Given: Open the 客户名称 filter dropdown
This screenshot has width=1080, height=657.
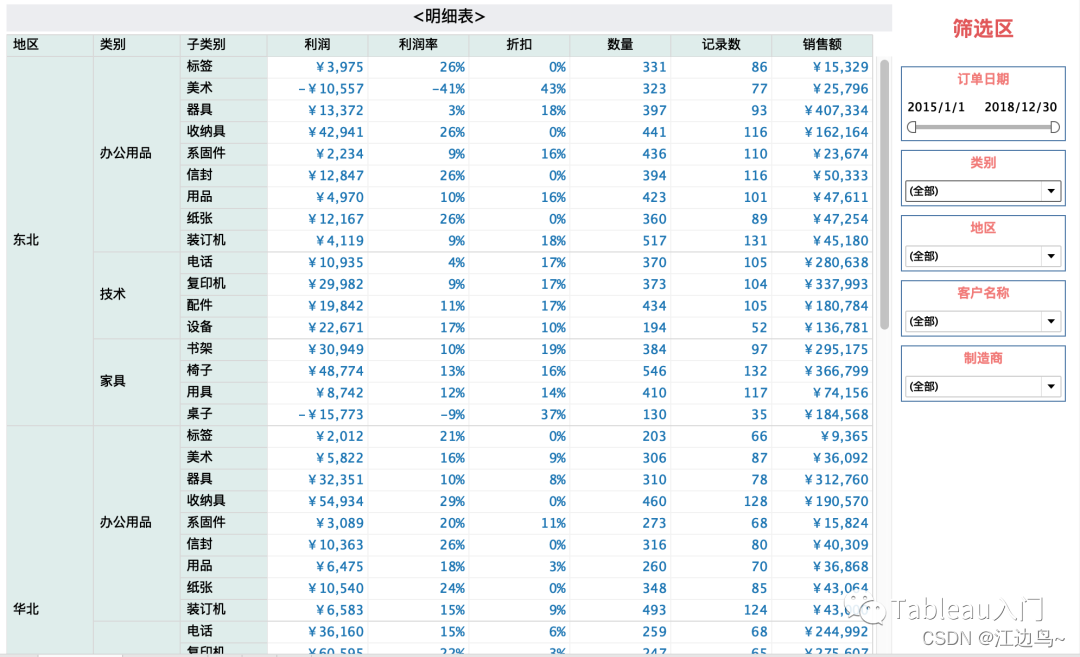Looking at the screenshot, I should pyautogui.click(x=983, y=321).
